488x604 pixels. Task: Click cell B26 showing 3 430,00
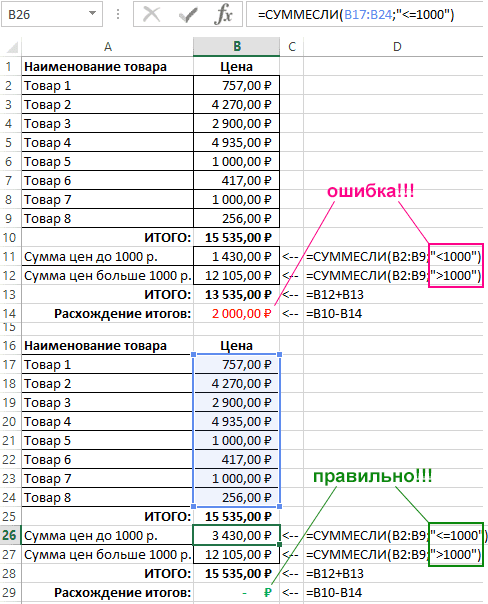pos(236,535)
